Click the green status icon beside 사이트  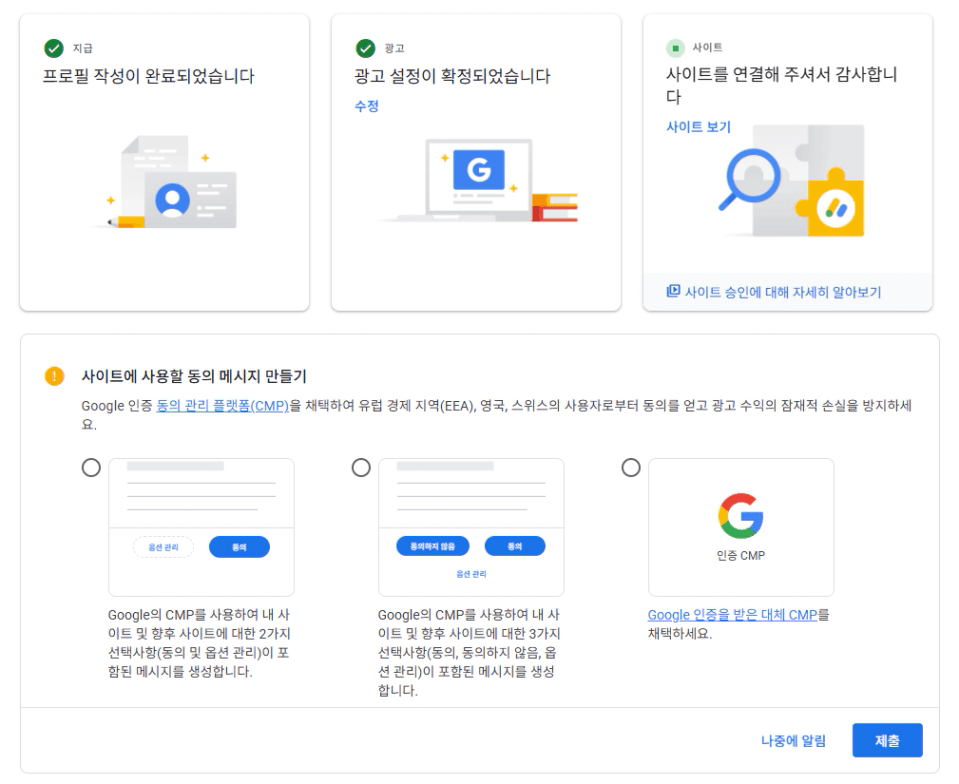tap(676, 48)
